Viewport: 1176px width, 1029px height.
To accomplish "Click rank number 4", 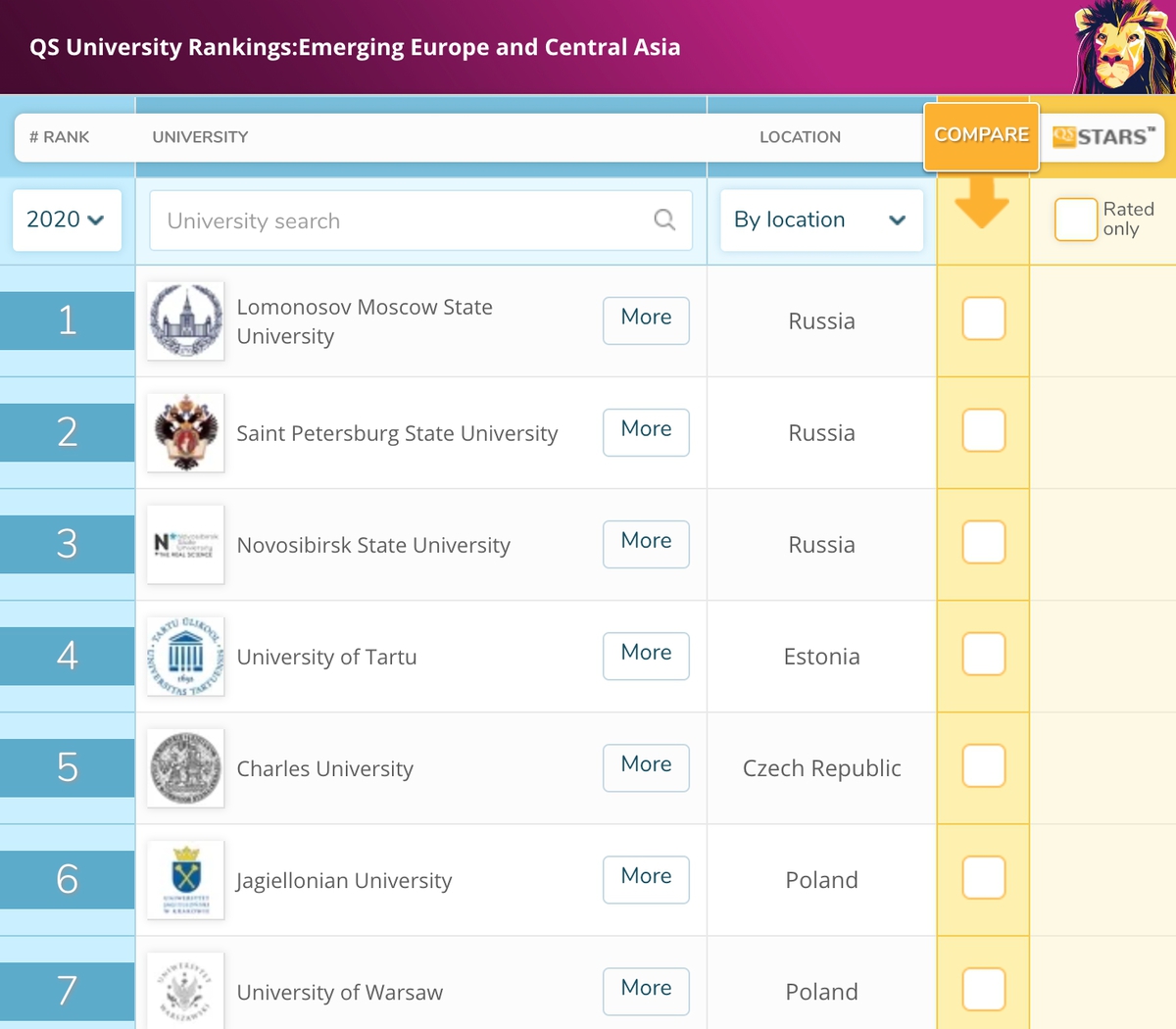I will click(67, 656).
